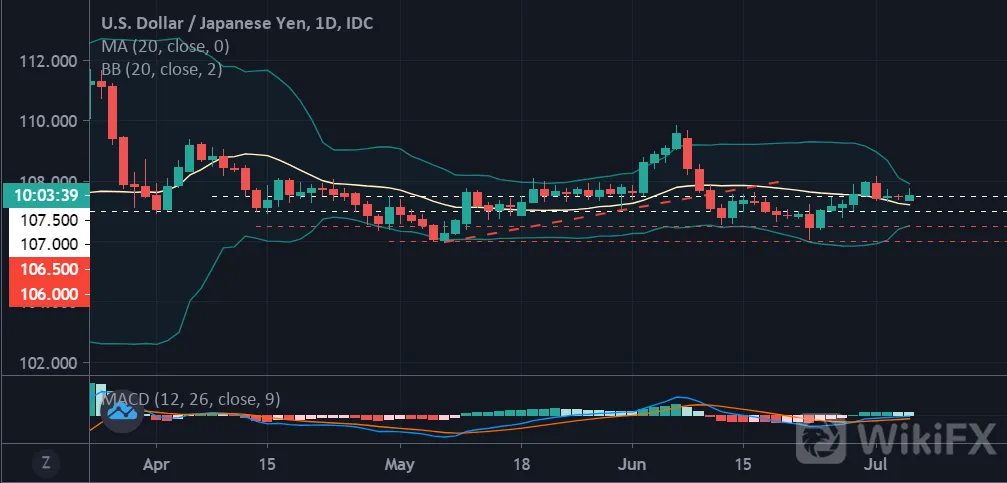Click the 110.000 price axis label

(x=49, y=121)
